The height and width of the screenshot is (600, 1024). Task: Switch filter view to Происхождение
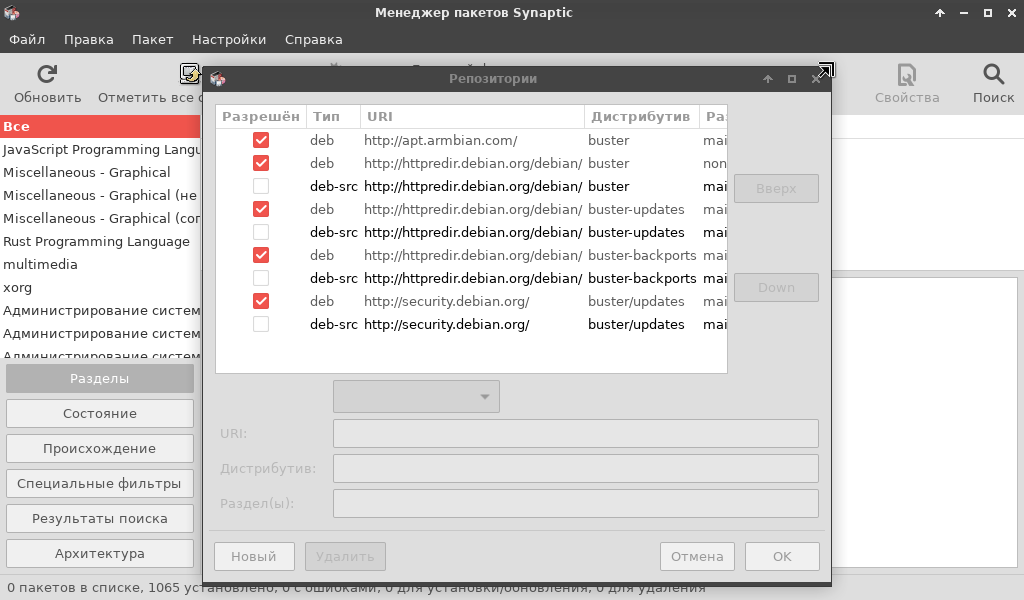point(100,449)
